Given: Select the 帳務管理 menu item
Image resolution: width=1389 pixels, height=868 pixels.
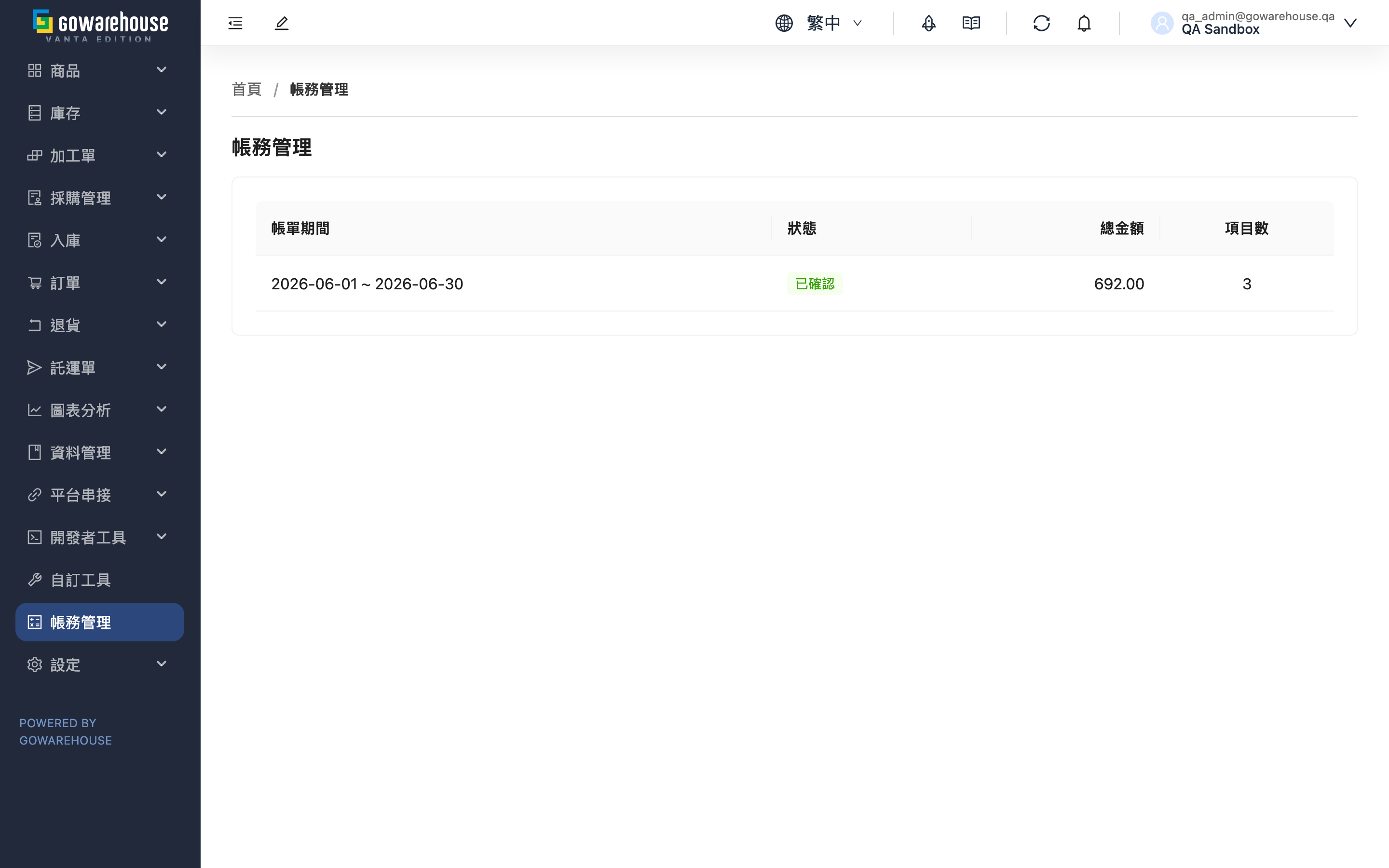Looking at the screenshot, I should tap(99, 622).
